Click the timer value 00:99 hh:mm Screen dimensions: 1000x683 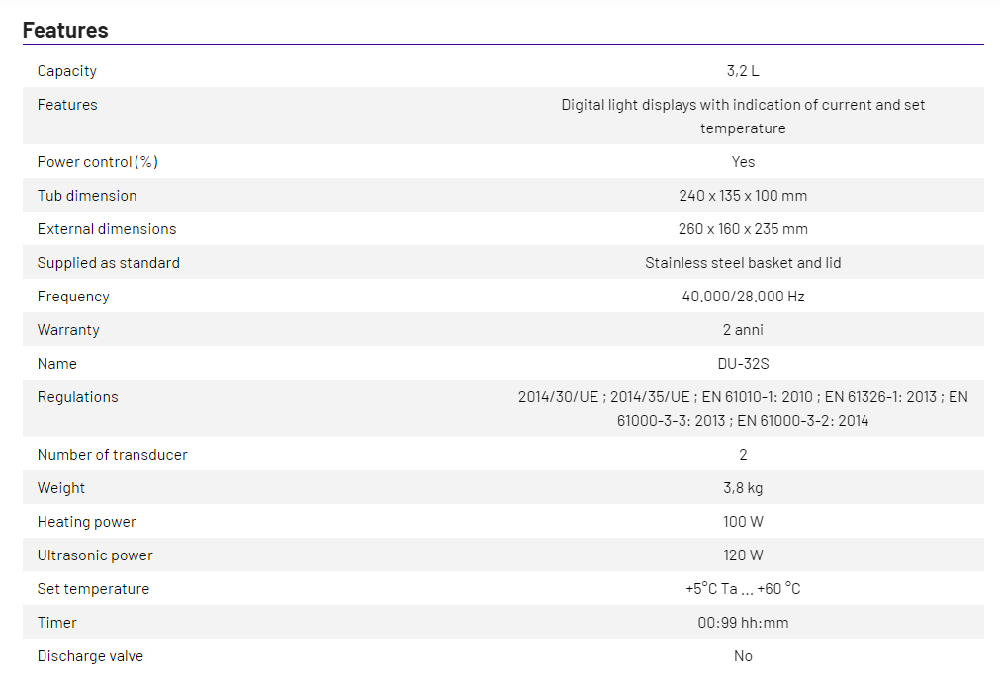point(742,623)
